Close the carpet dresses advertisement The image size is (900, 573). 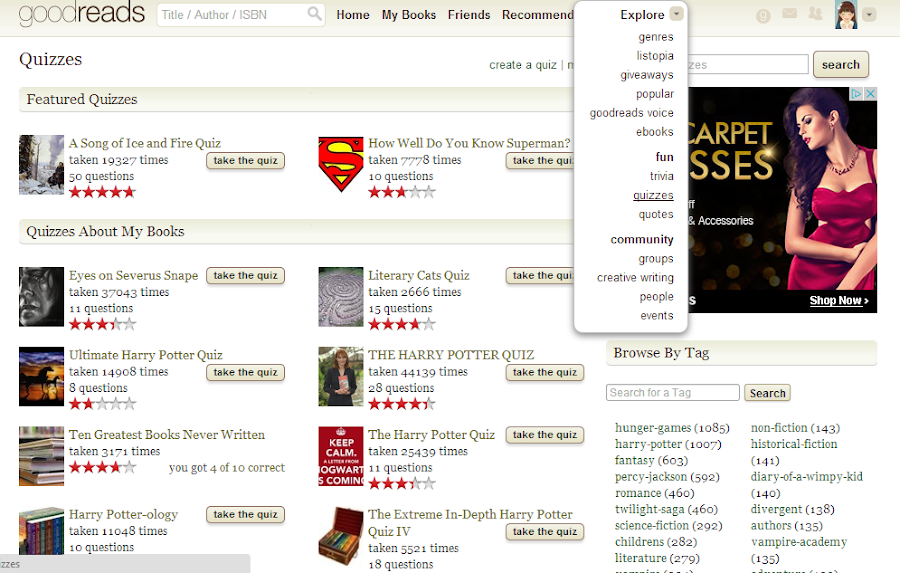870,94
